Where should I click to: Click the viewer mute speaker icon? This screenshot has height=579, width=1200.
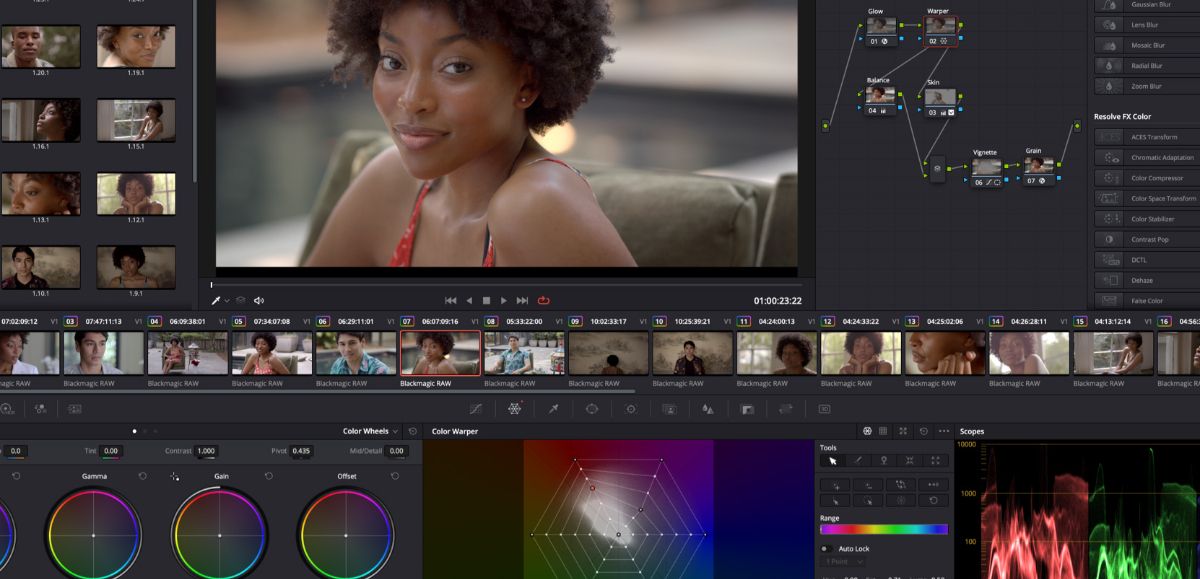click(x=259, y=300)
